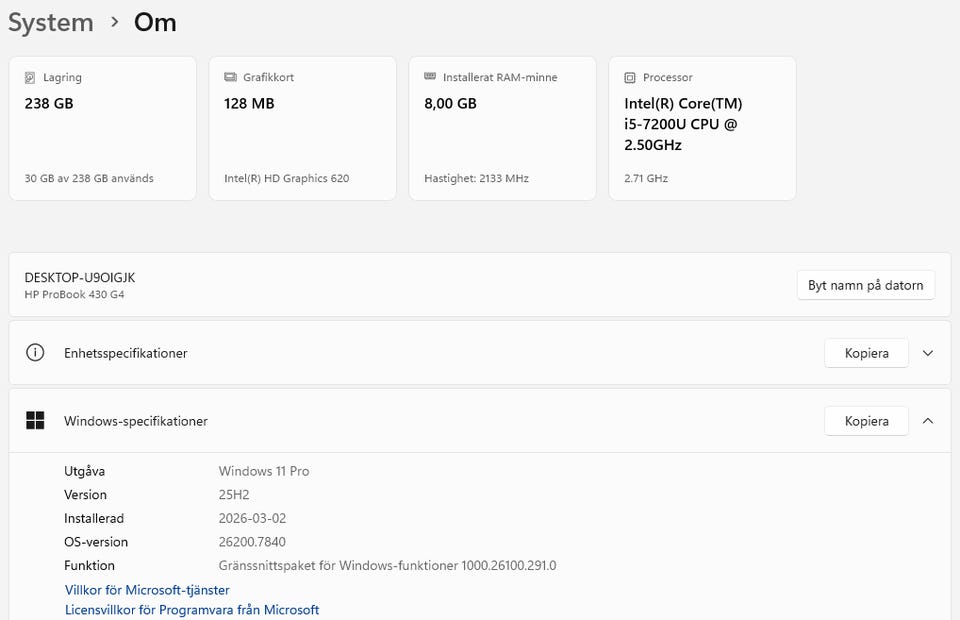Viewport: 960px width, 620px height.
Task: Click the storage icon beside Lagring
Action: (30, 77)
